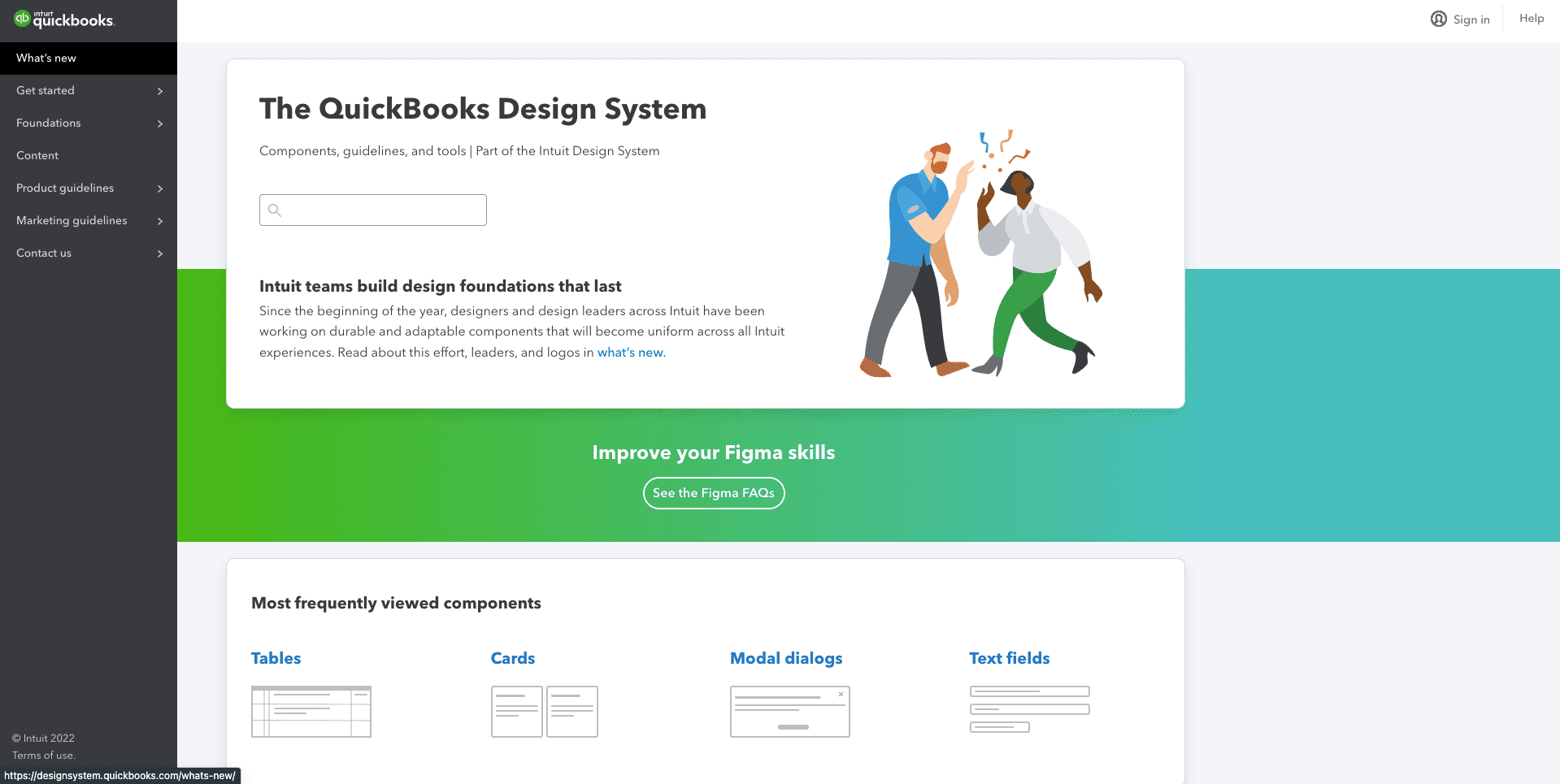Click "Improve your Figma skills" heading
Viewport: 1560px width, 784px height.
click(x=714, y=453)
